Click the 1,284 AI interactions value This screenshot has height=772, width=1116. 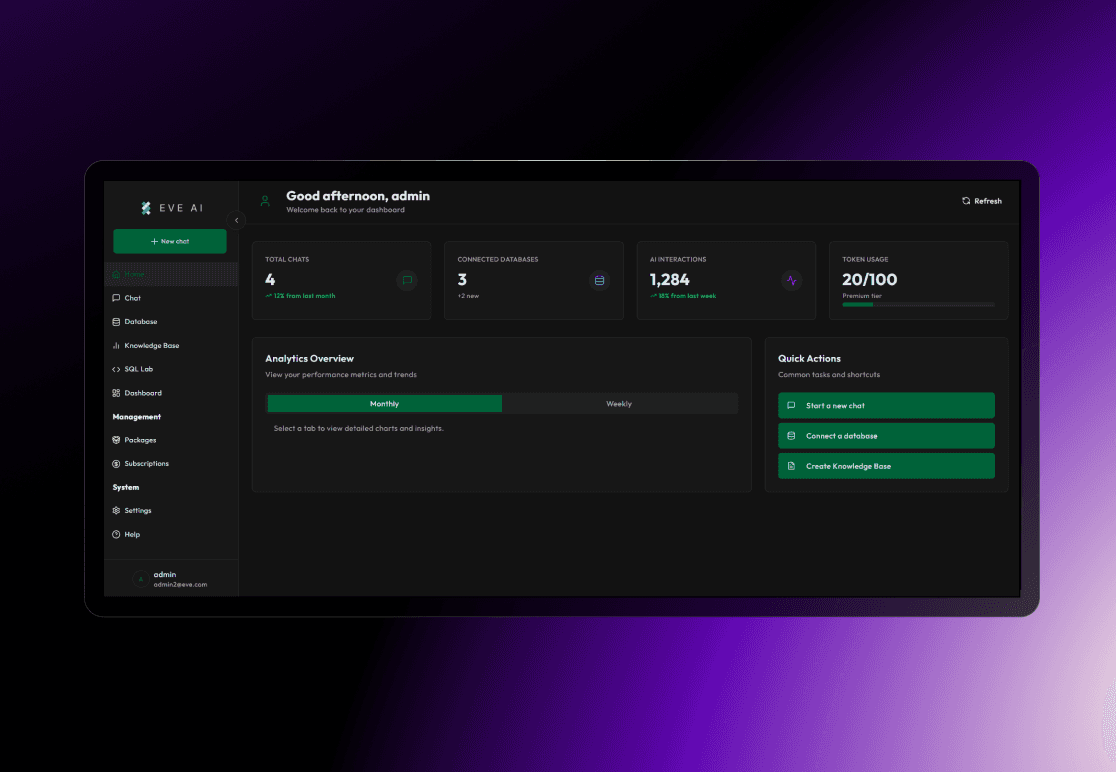pos(670,280)
